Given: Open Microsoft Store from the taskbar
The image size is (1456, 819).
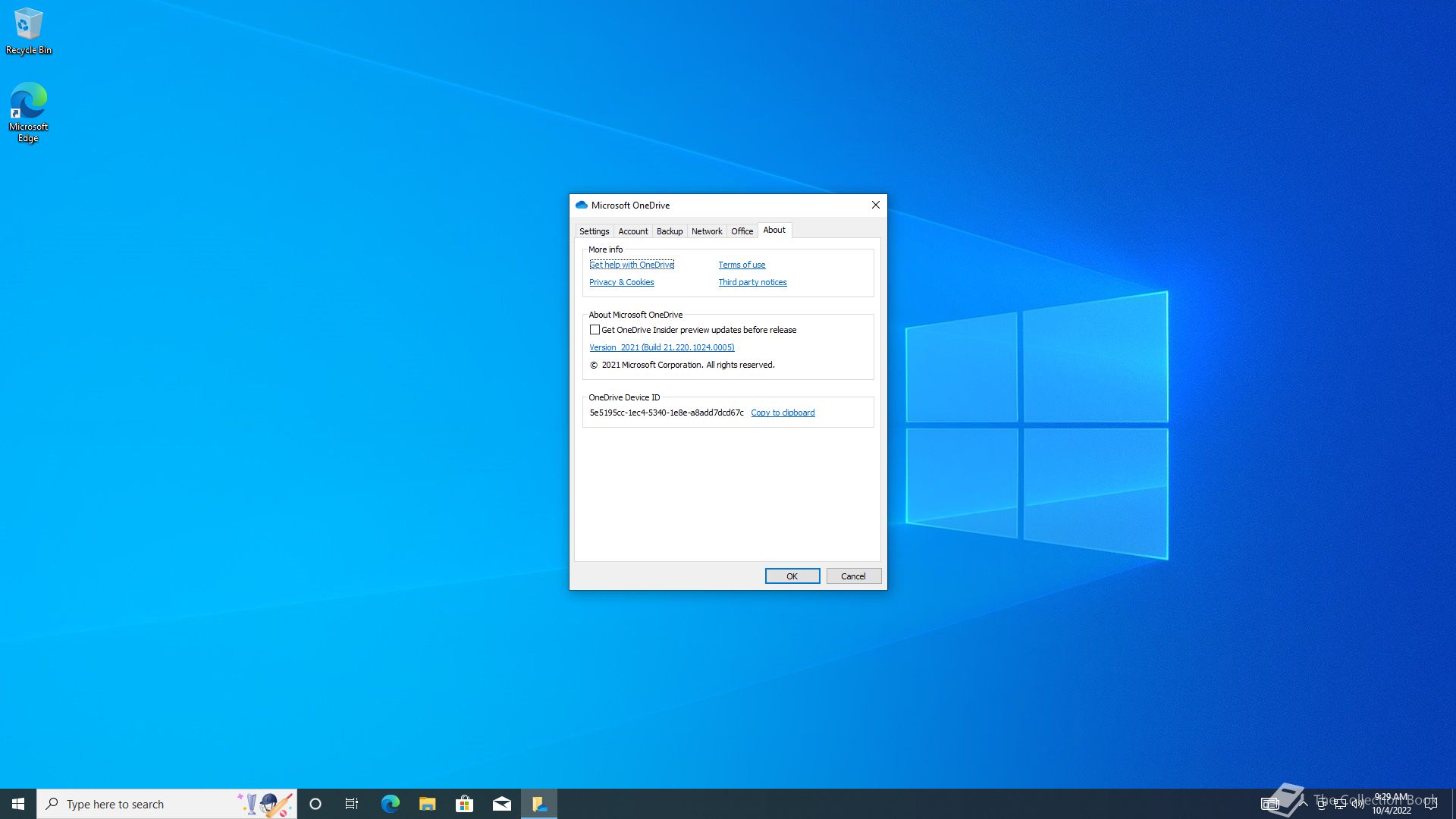Looking at the screenshot, I should [464, 804].
